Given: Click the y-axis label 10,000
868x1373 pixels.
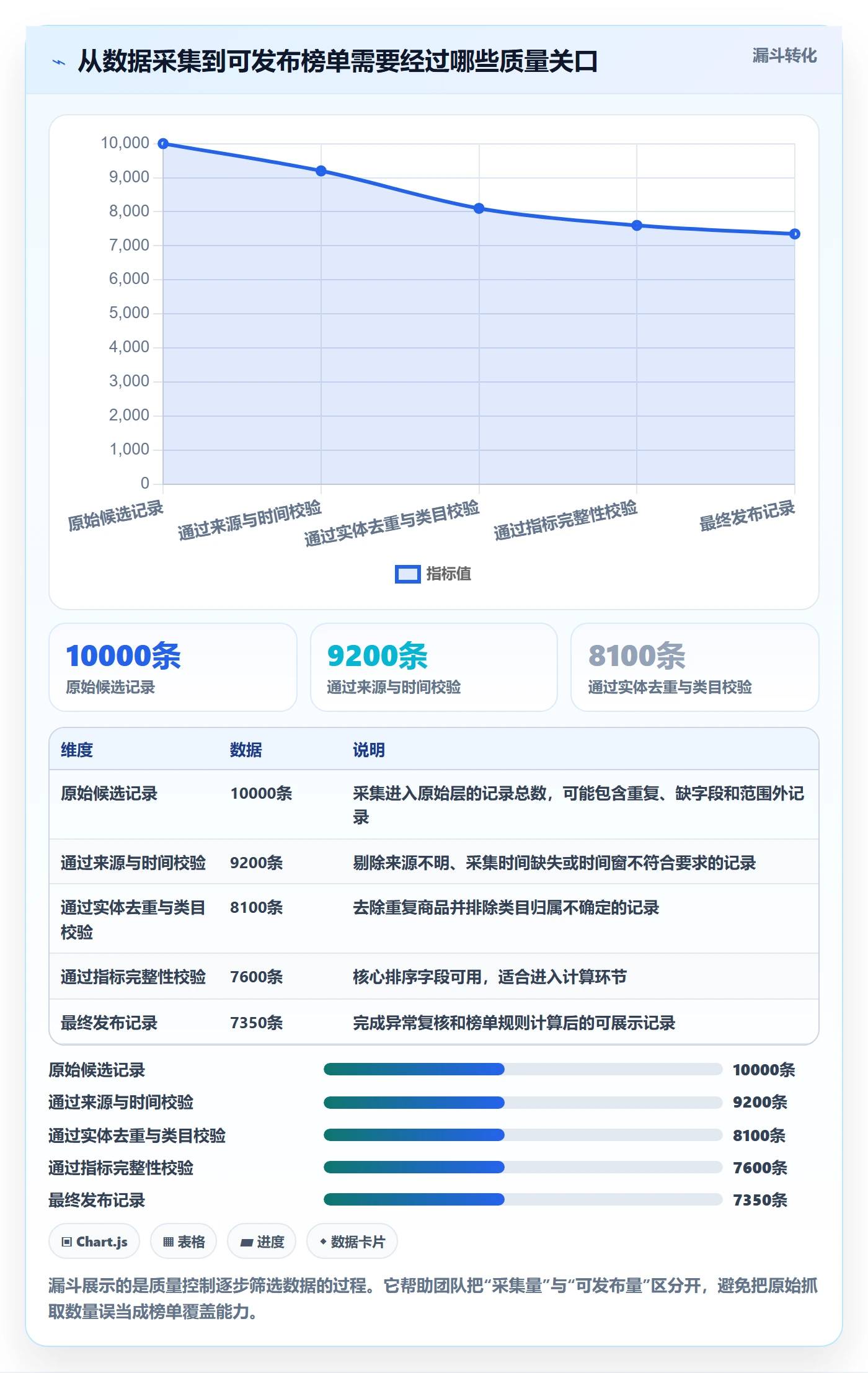Looking at the screenshot, I should click(x=125, y=143).
